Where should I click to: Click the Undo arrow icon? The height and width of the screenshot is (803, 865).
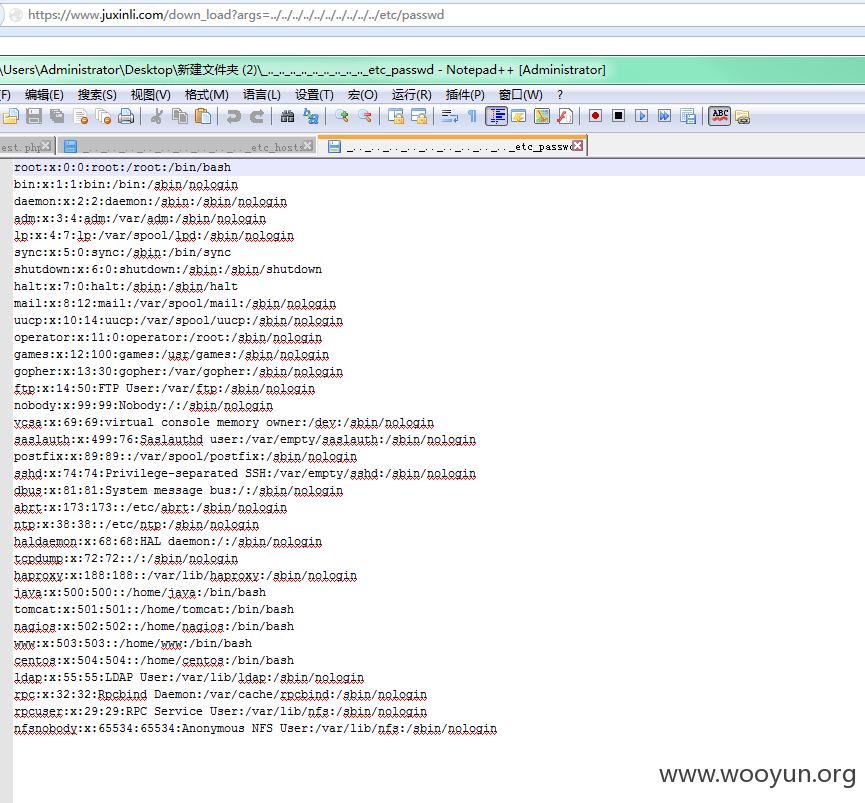click(x=234, y=116)
